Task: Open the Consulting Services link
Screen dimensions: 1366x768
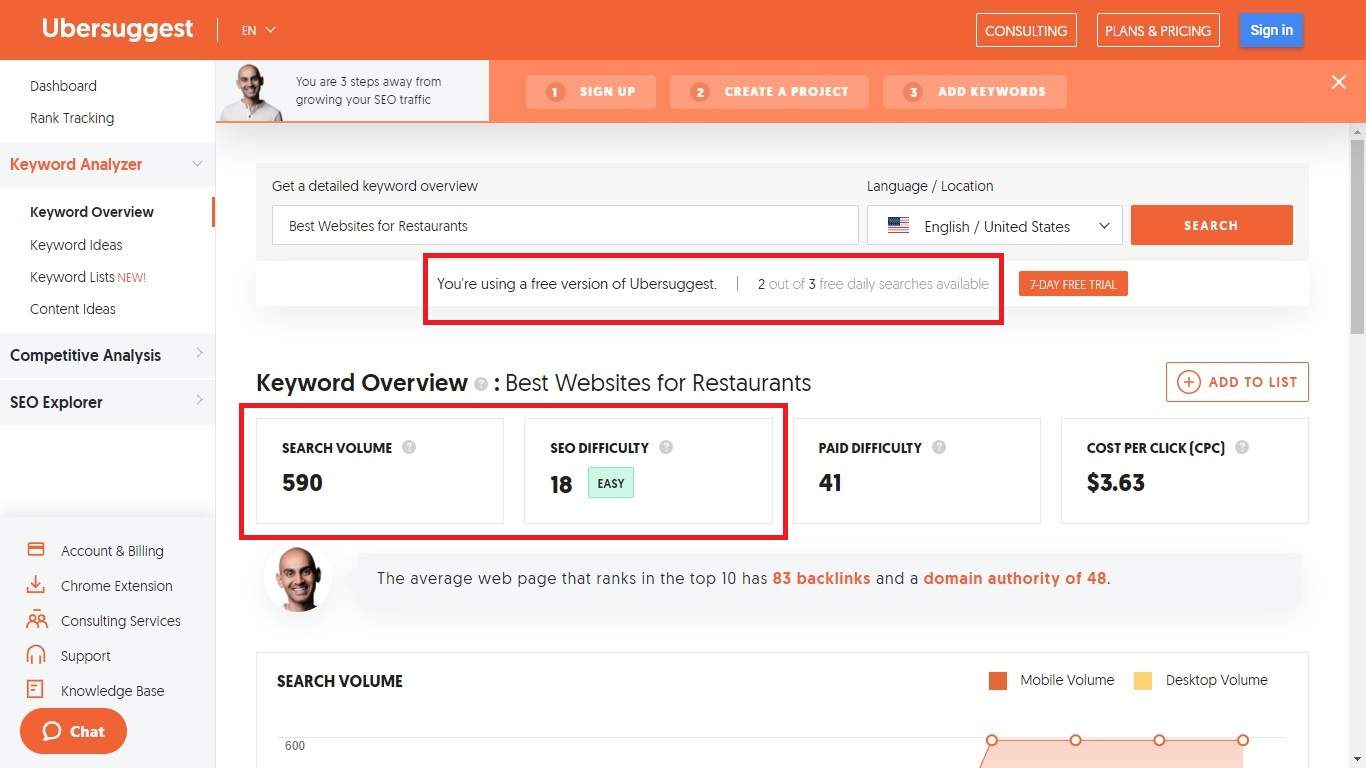Action: click(121, 621)
